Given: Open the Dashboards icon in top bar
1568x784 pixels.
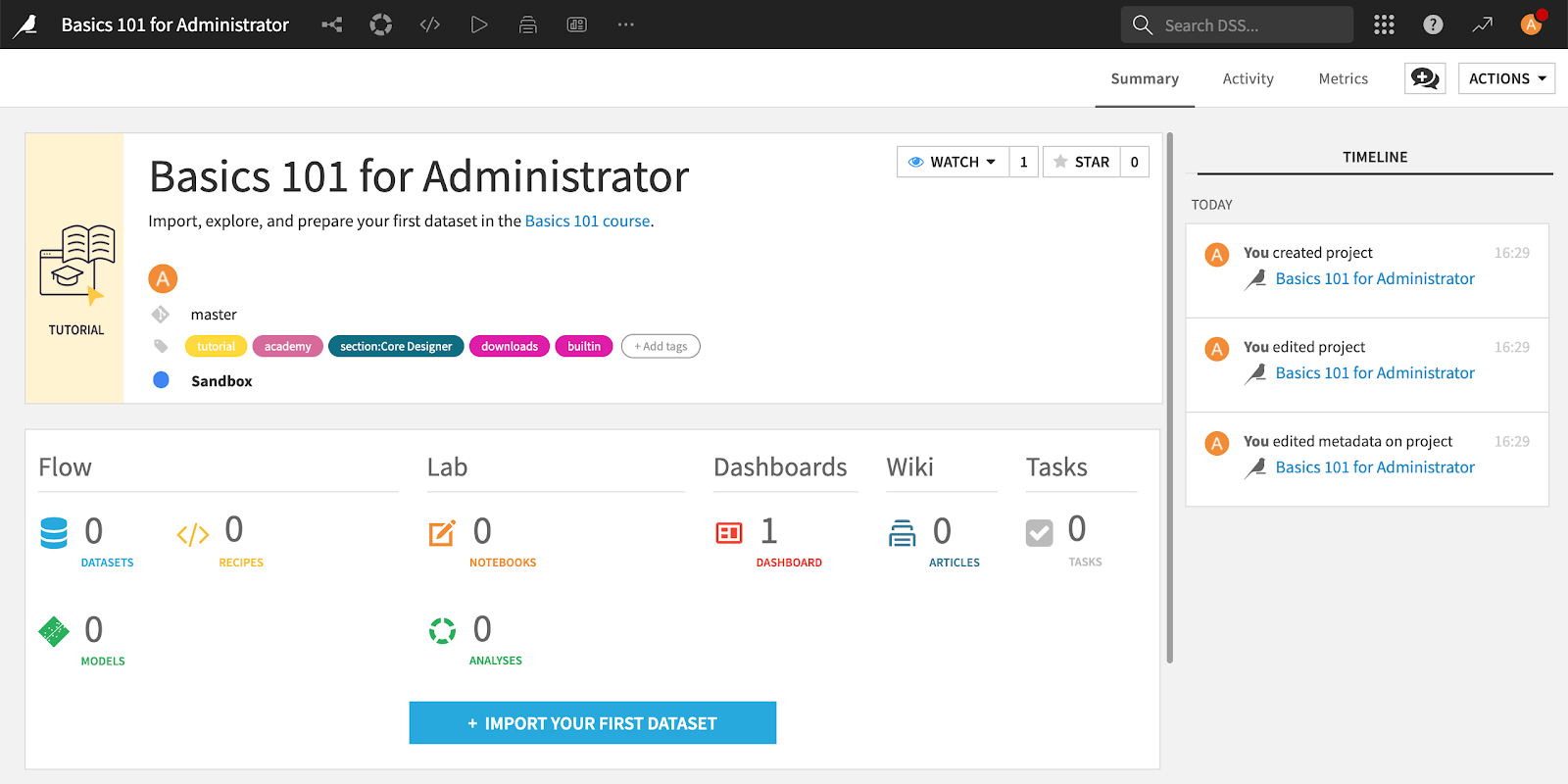Looking at the screenshot, I should tap(577, 24).
